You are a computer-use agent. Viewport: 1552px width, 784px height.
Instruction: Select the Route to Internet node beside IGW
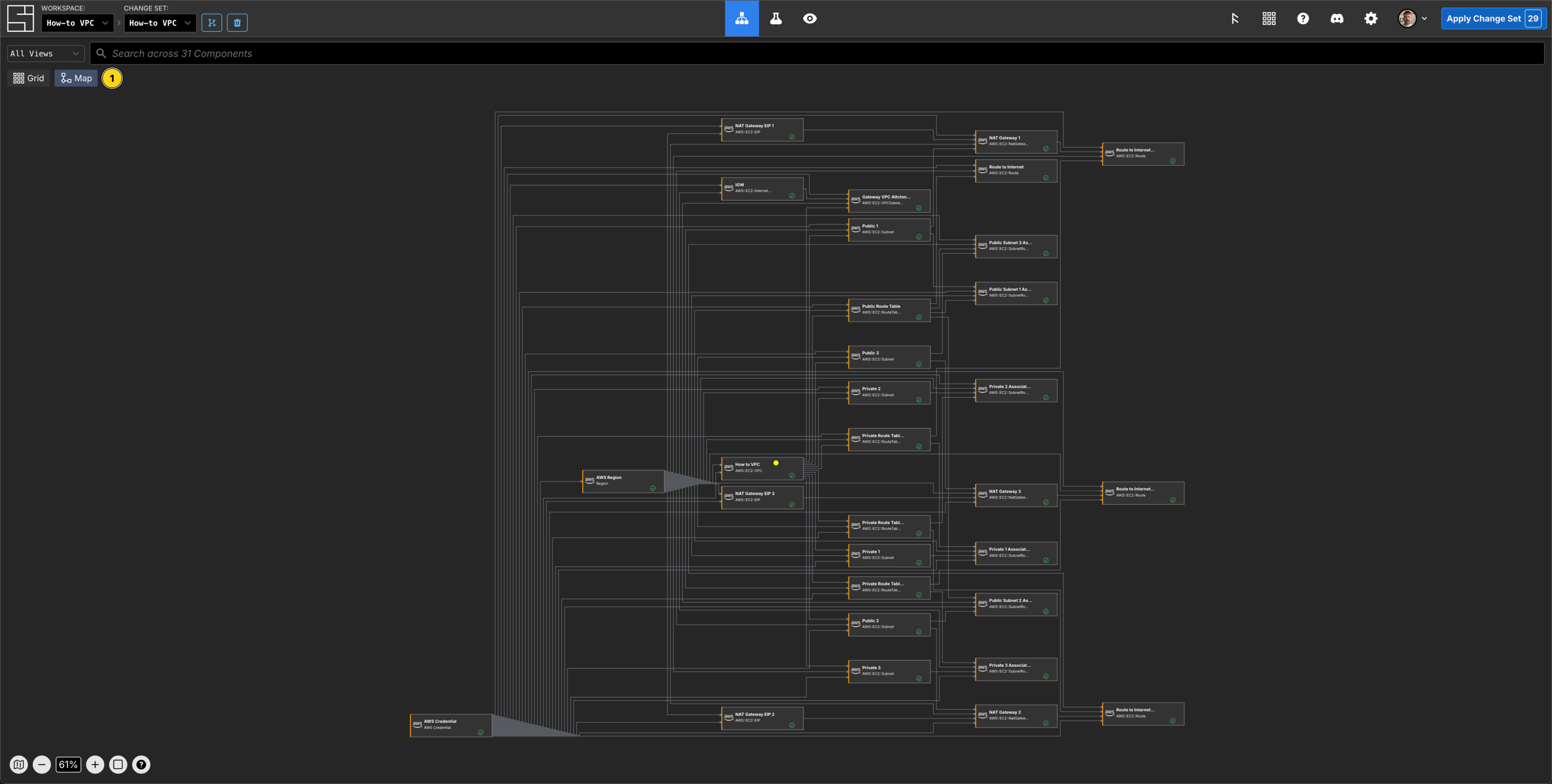tap(1016, 171)
